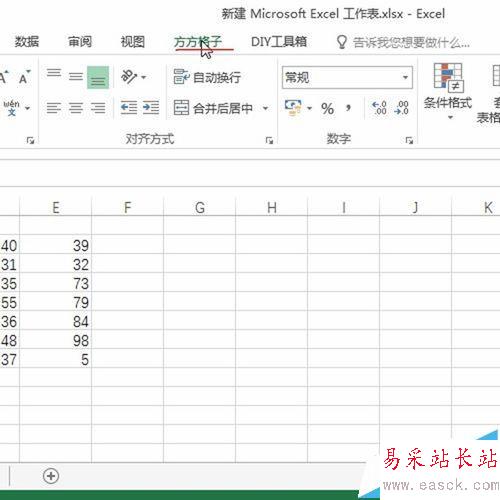Viewport: 500px width, 500px height.
Task: Click the increase font size icon
Action: tap(4, 77)
